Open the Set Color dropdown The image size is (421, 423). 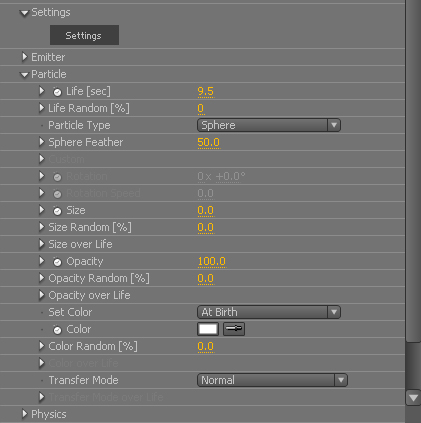(269, 312)
